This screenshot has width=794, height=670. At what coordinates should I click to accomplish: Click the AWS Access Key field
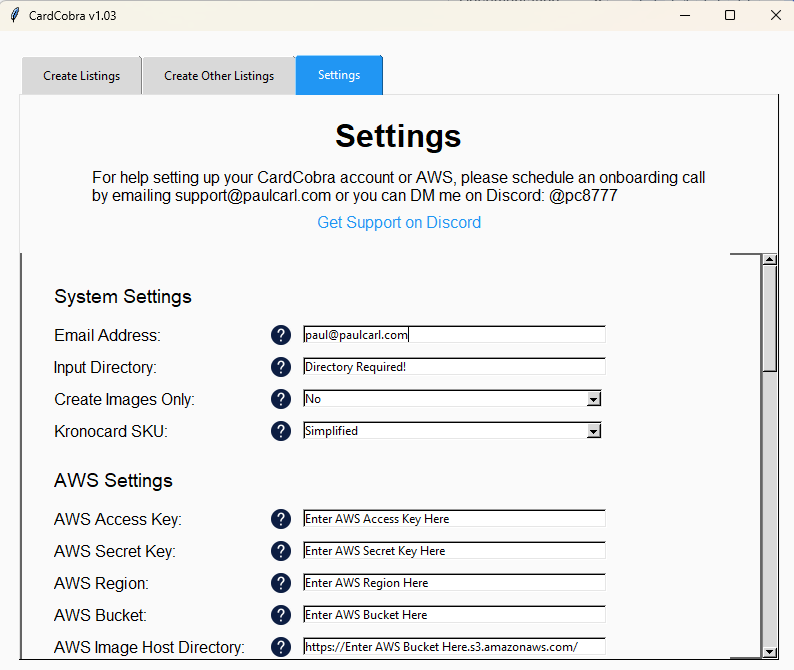click(x=454, y=519)
